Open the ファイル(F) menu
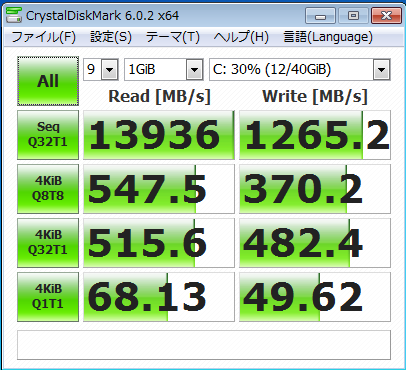This screenshot has height=370, width=406. pos(44,37)
